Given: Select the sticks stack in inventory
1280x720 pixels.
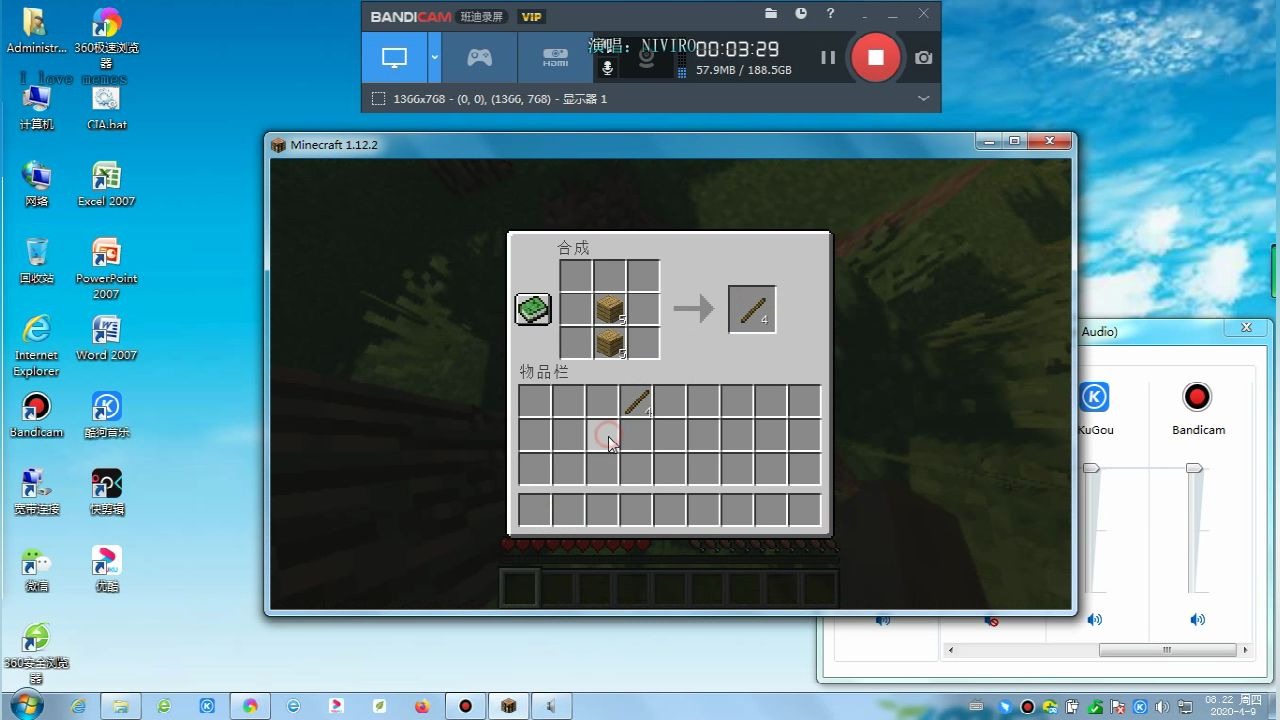Looking at the screenshot, I should (637, 402).
